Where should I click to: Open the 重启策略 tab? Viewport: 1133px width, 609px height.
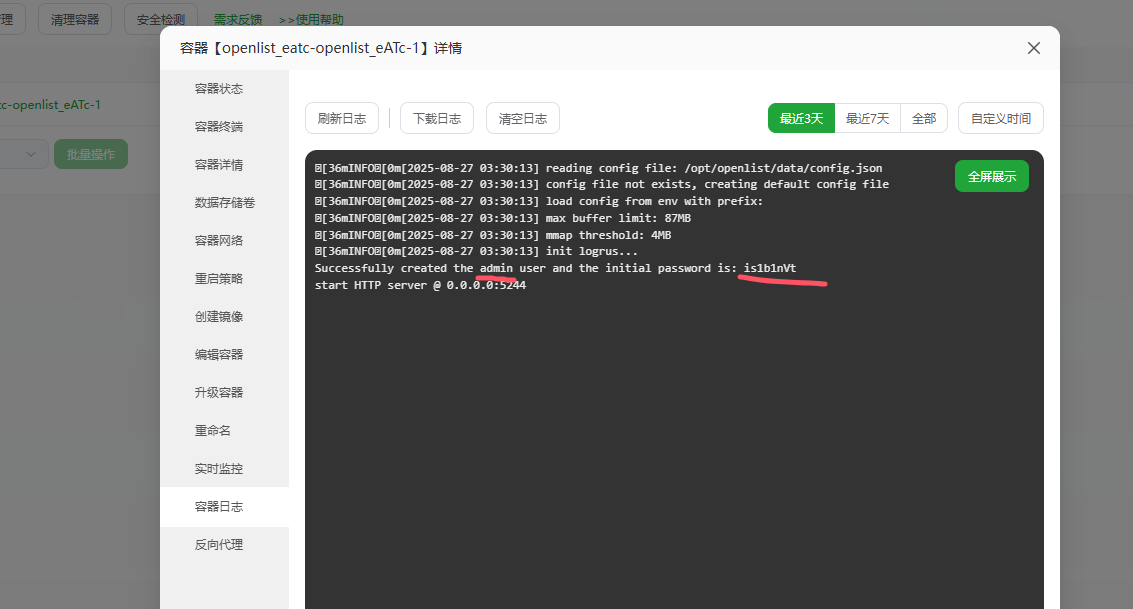[x=219, y=279]
